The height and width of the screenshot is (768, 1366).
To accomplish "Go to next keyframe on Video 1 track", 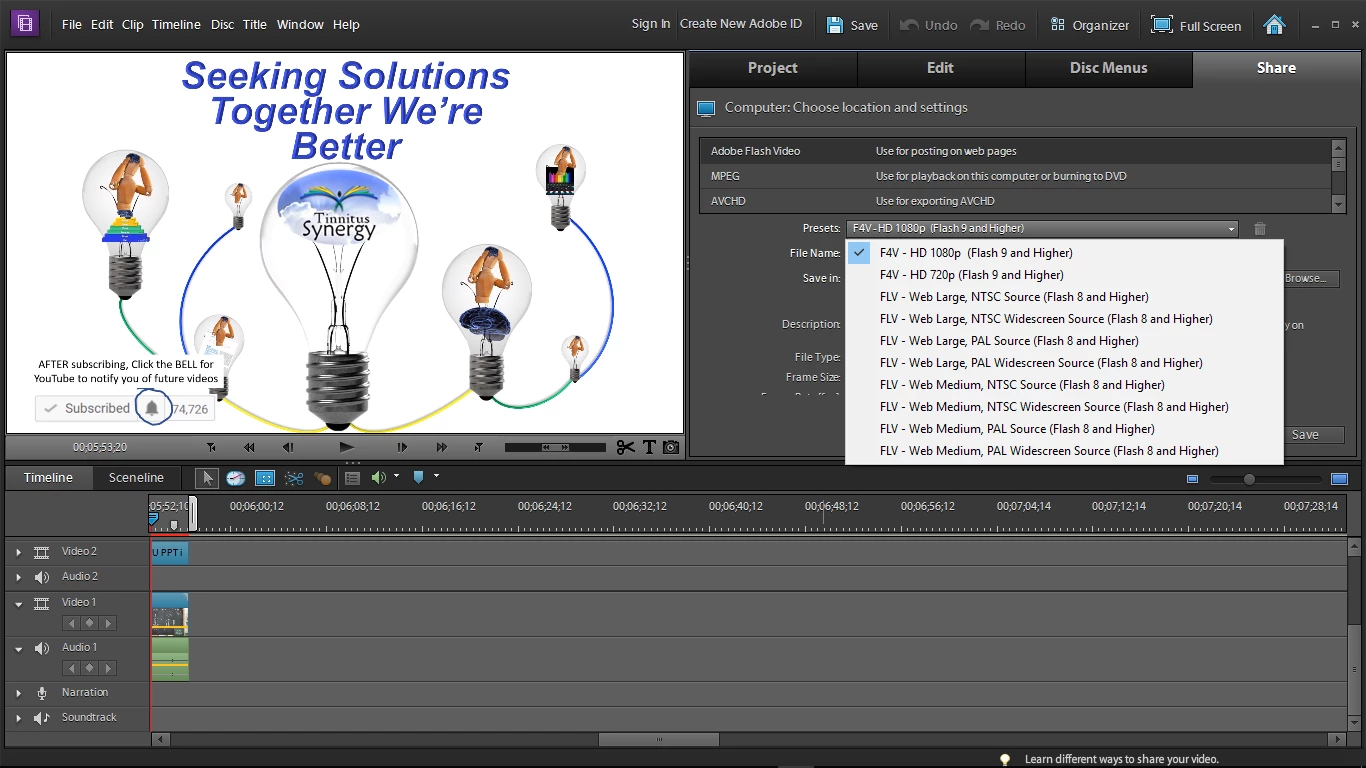I will click(108, 623).
